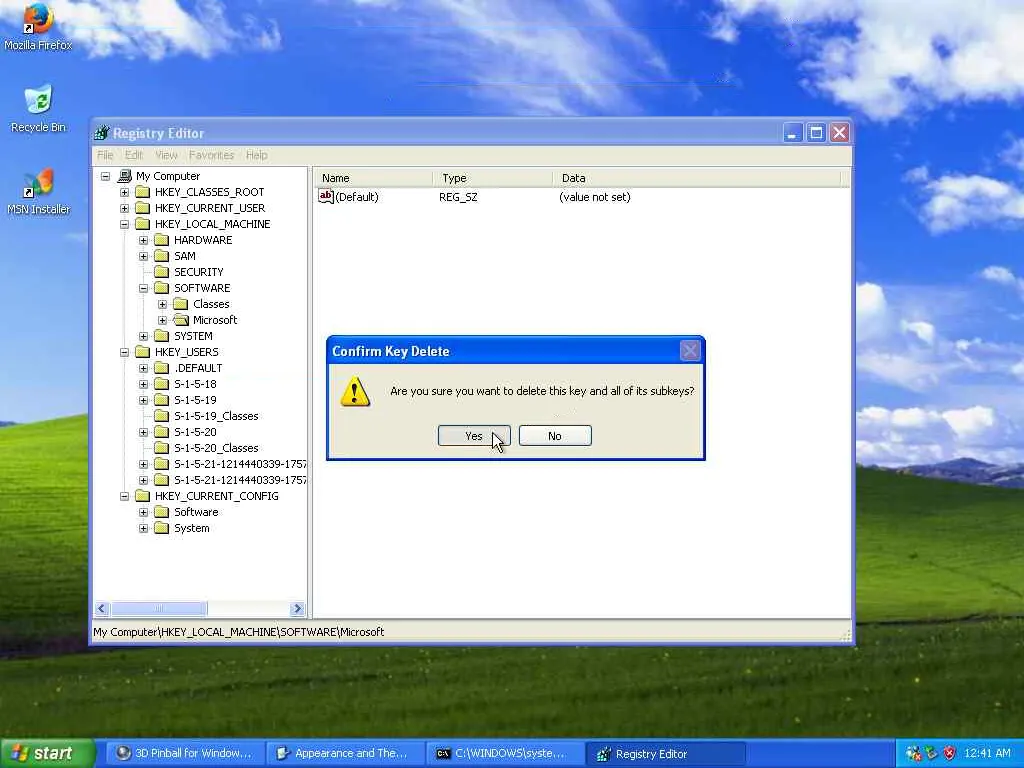Open the Recycle Bin desktop icon
Image resolution: width=1024 pixels, height=768 pixels.
click(x=38, y=108)
